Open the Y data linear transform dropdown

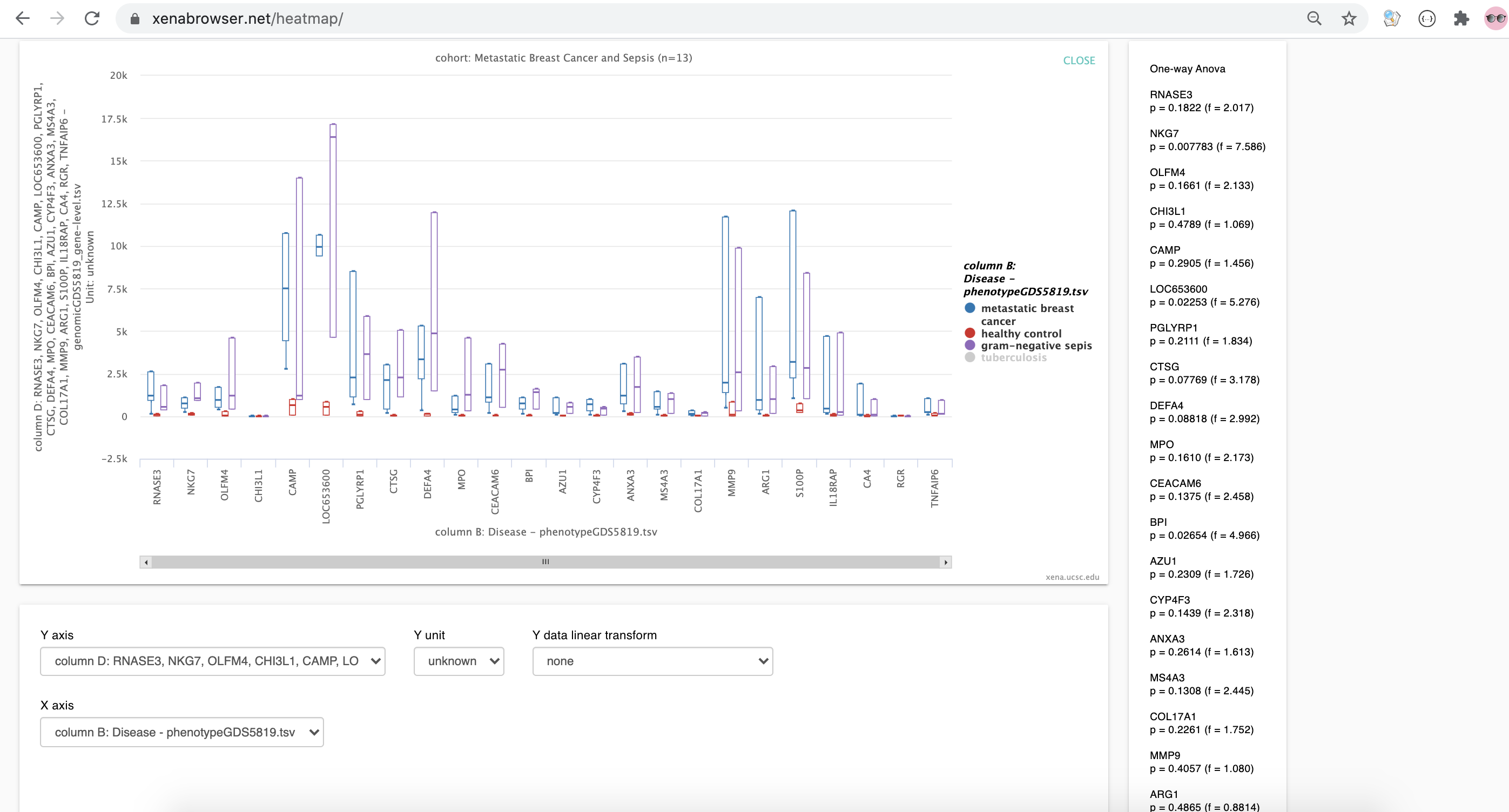652,661
